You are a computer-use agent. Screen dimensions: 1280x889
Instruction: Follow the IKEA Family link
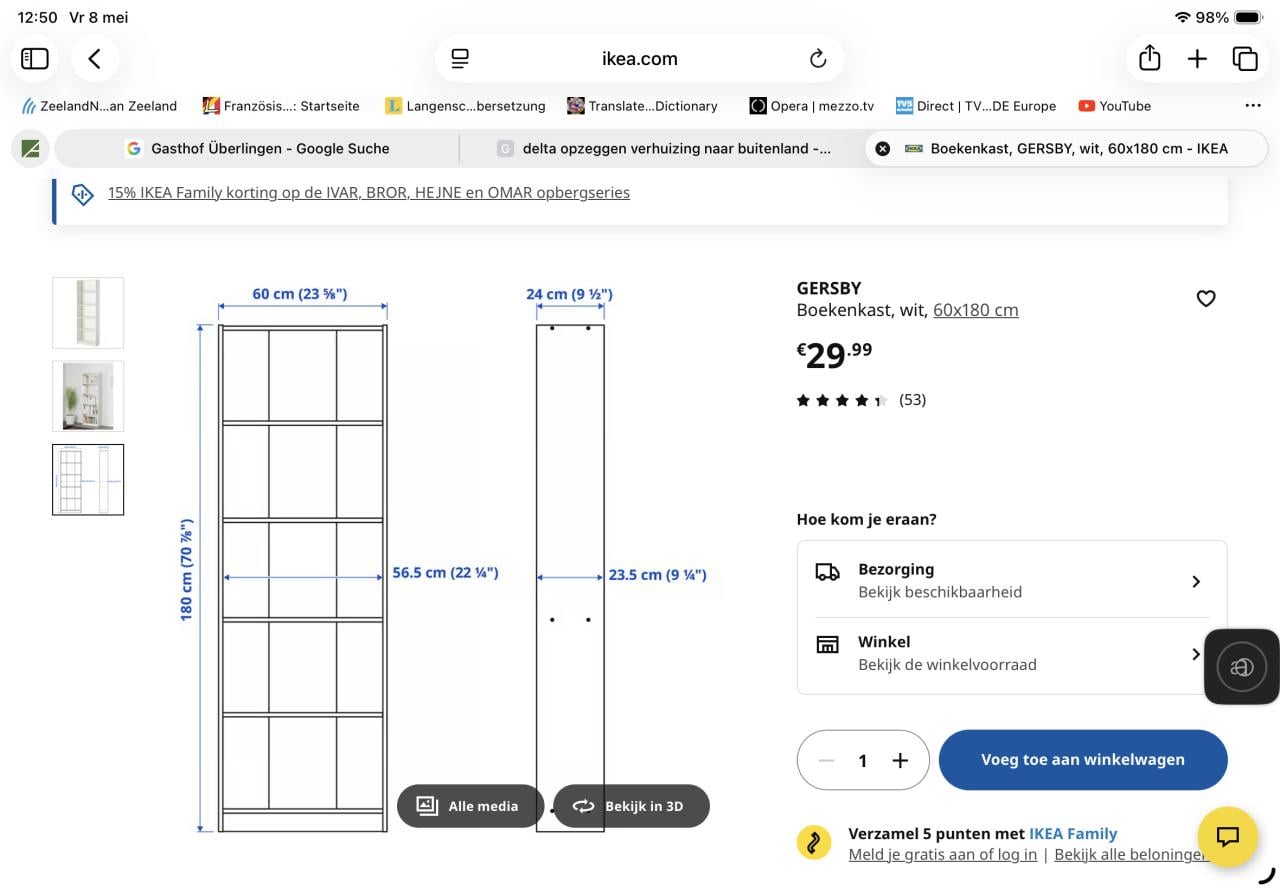coord(1073,833)
